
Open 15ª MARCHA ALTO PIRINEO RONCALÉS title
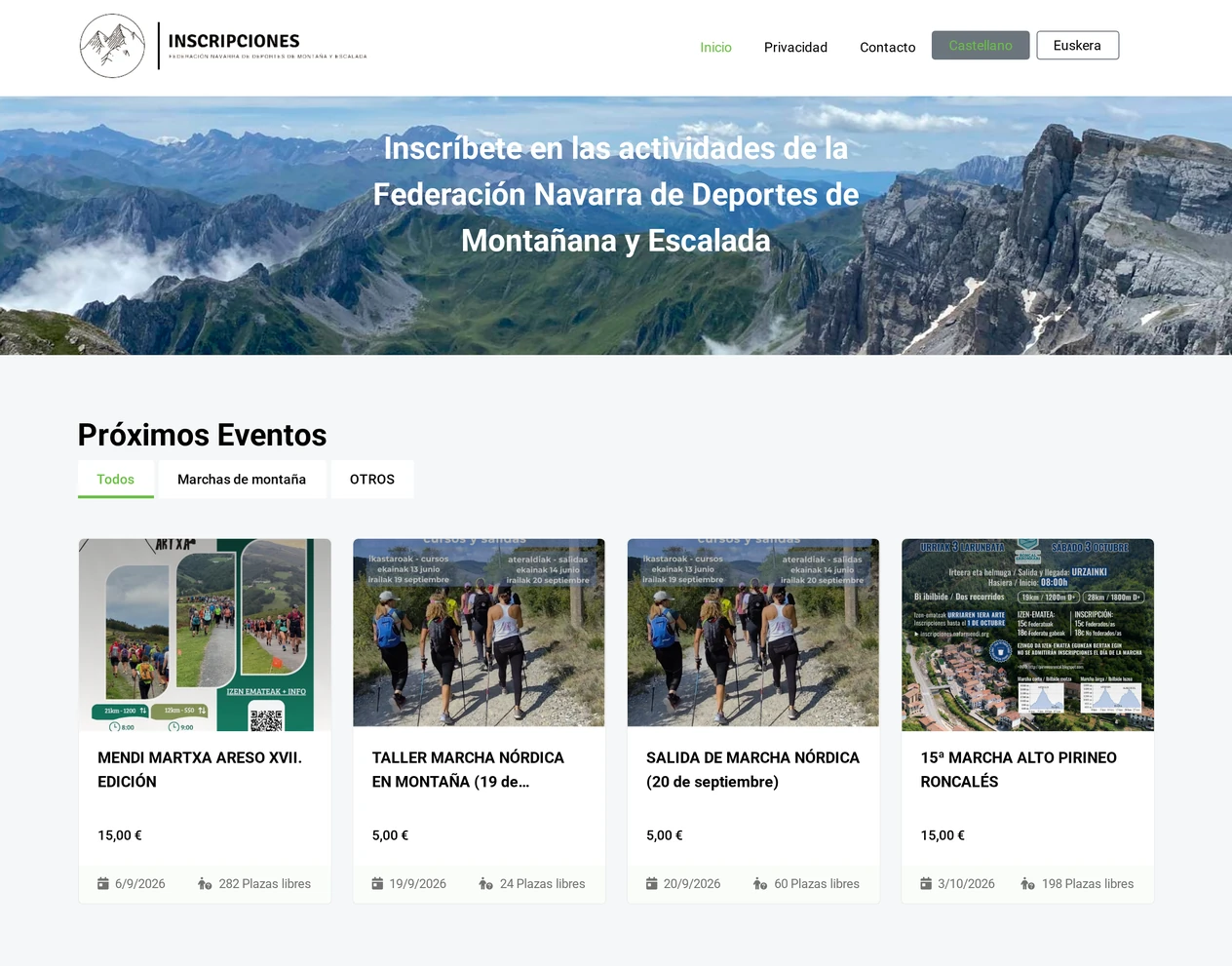pyautogui.click(x=1019, y=769)
